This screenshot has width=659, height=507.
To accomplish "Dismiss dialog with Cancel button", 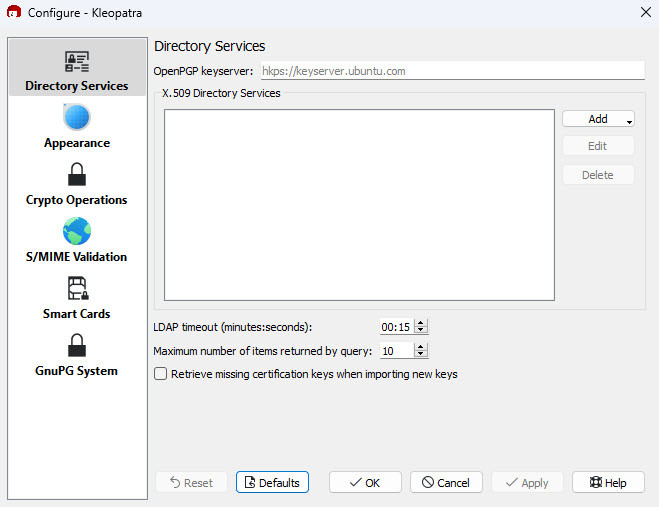I will point(446,482).
